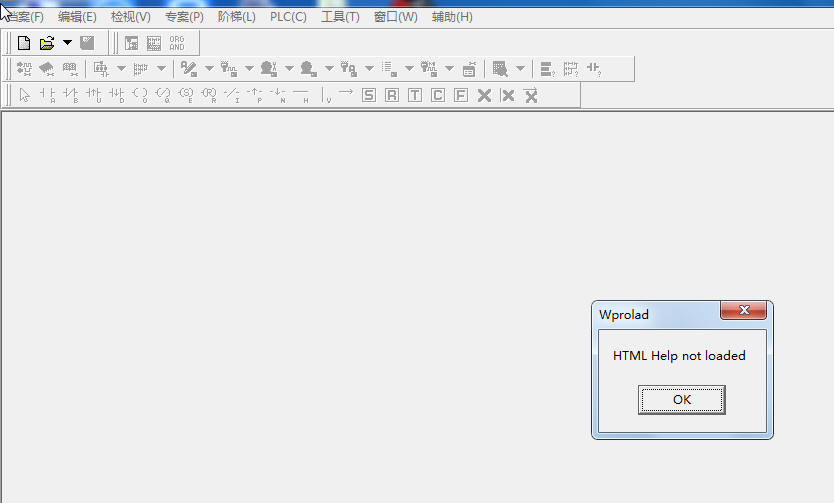Screen dimensions: 834x503
Task: Click the New file icon
Action: pyautogui.click(x=24, y=43)
